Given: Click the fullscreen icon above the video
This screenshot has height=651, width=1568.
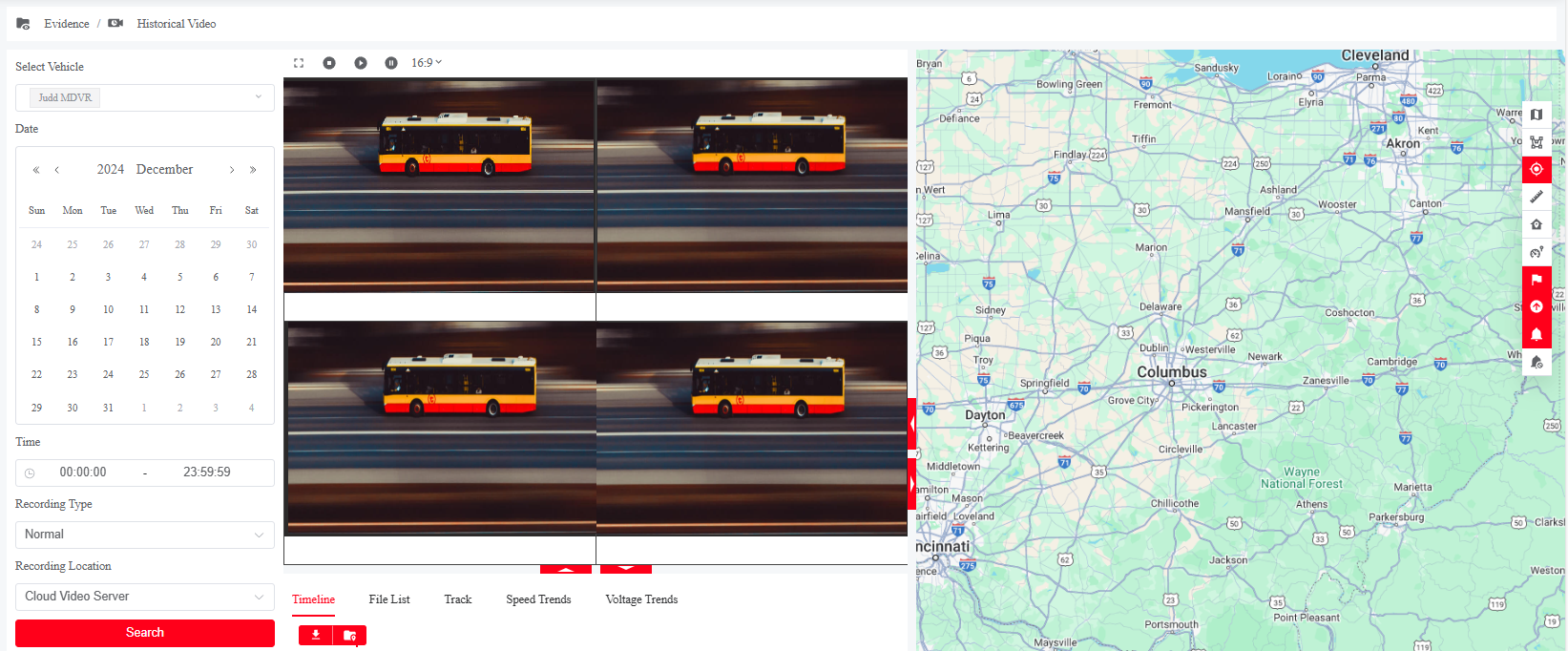Looking at the screenshot, I should coord(299,63).
